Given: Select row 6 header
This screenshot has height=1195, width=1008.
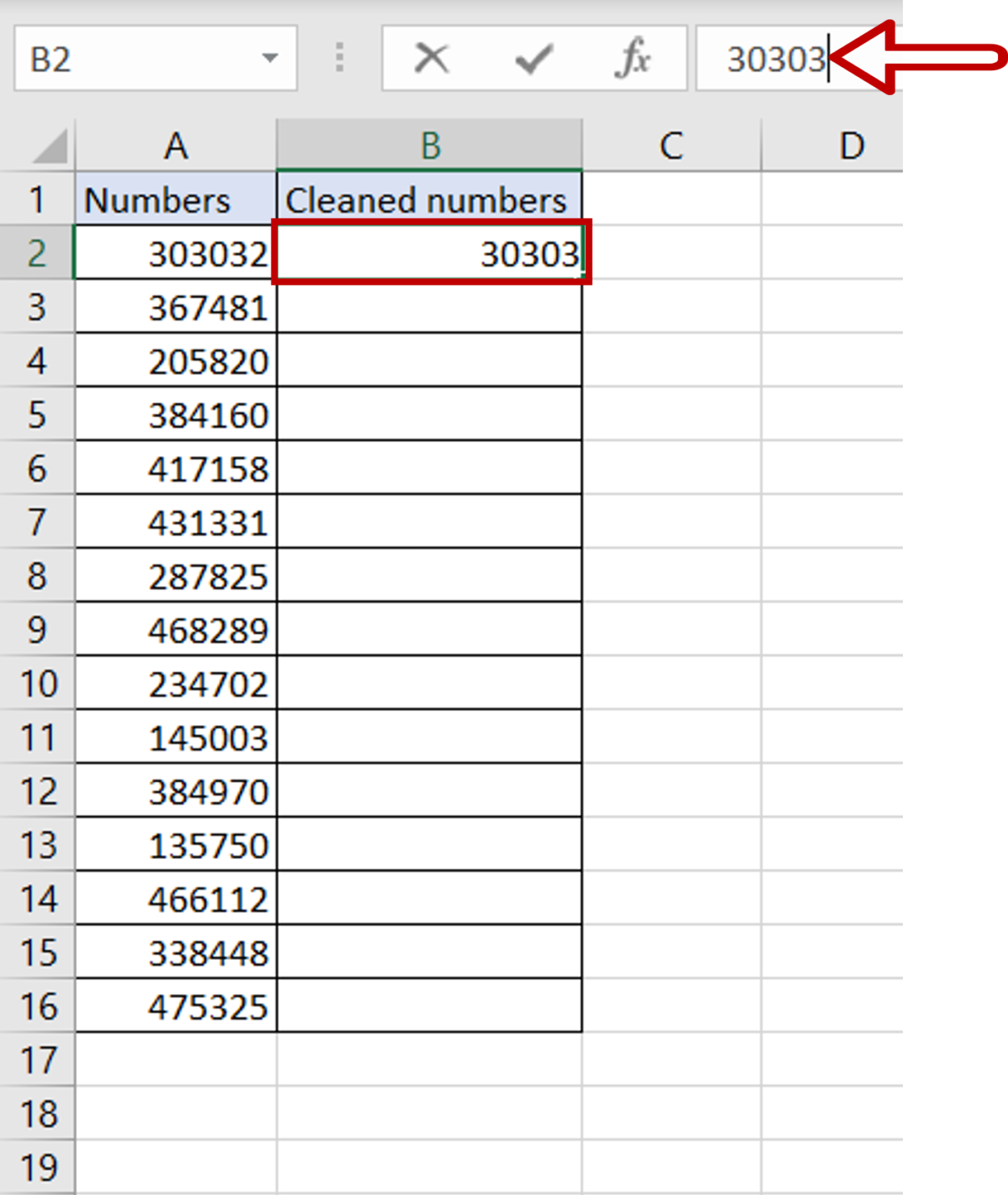Looking at the screenshot, I should click(x=37, y=468).
